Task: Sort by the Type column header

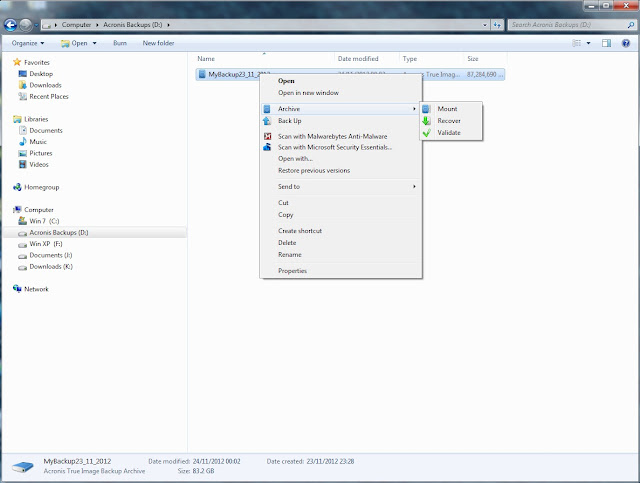Action: click(431, 59)
